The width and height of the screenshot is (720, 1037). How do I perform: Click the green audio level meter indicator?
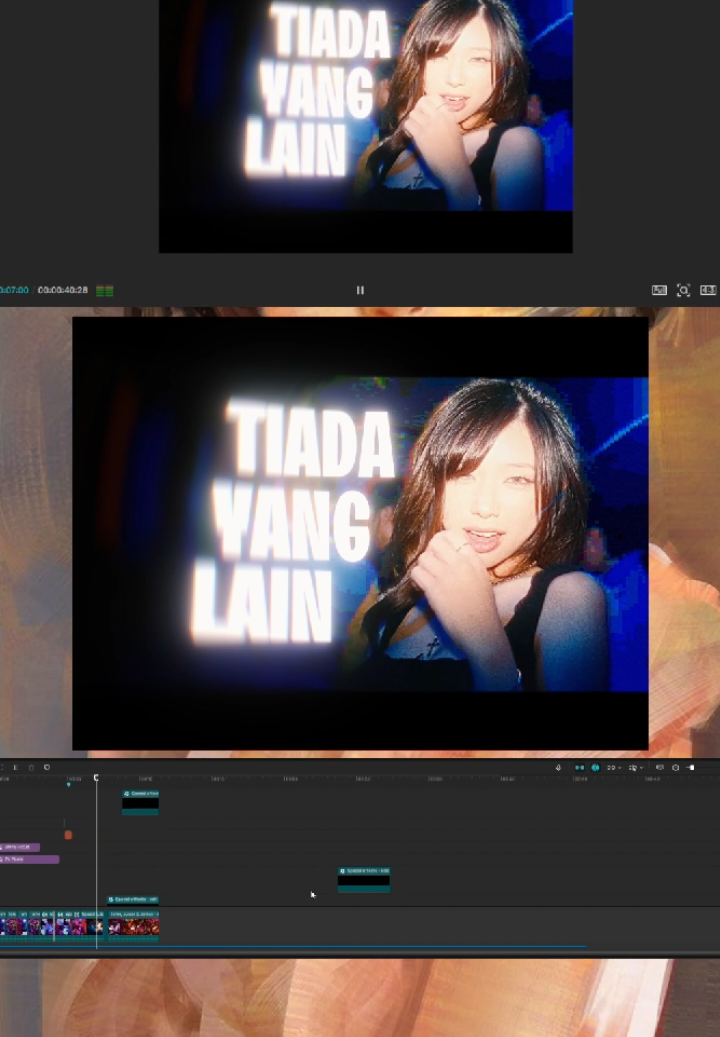[104, 290]
